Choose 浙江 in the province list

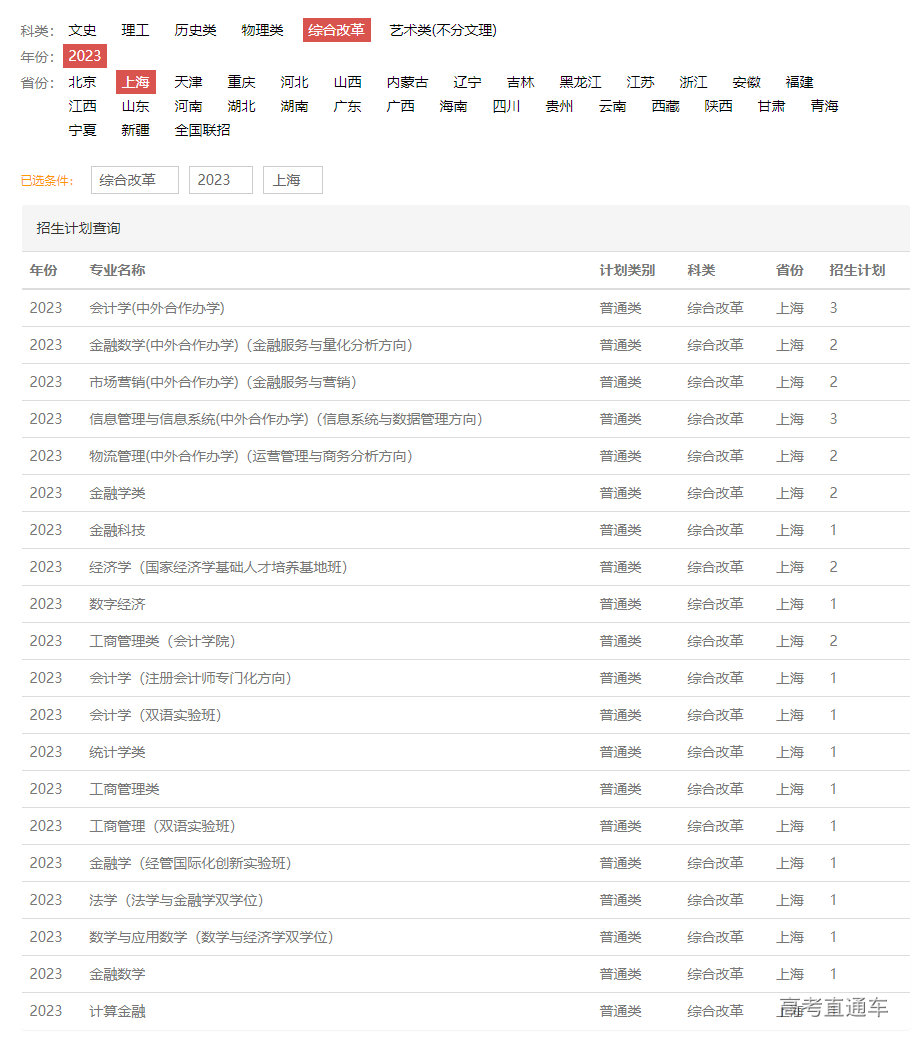click(x=693, y=82)
